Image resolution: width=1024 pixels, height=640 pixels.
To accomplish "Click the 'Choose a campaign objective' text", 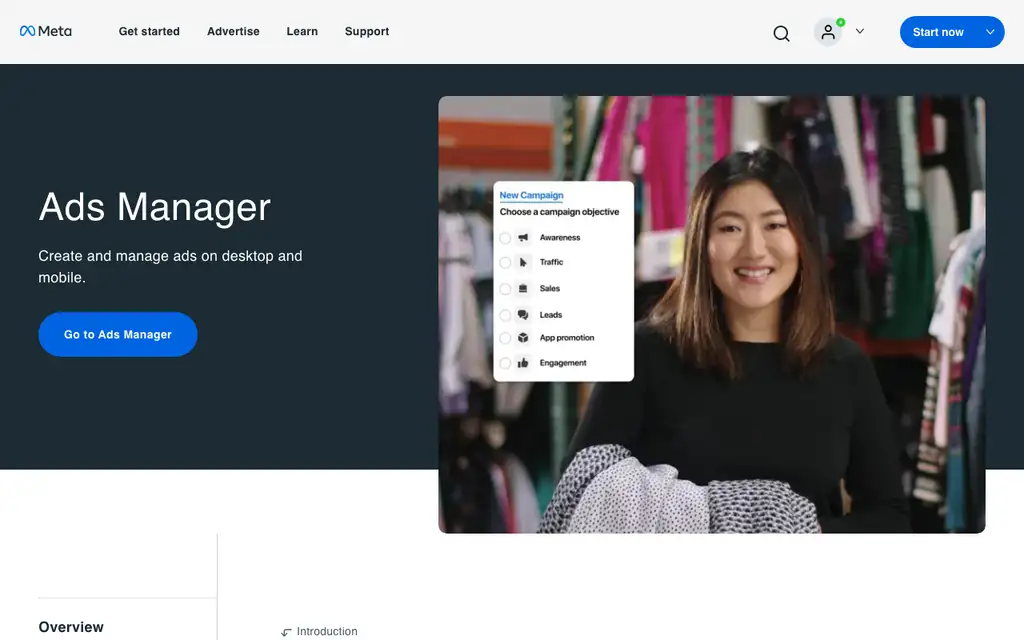I will pos(559,212).
